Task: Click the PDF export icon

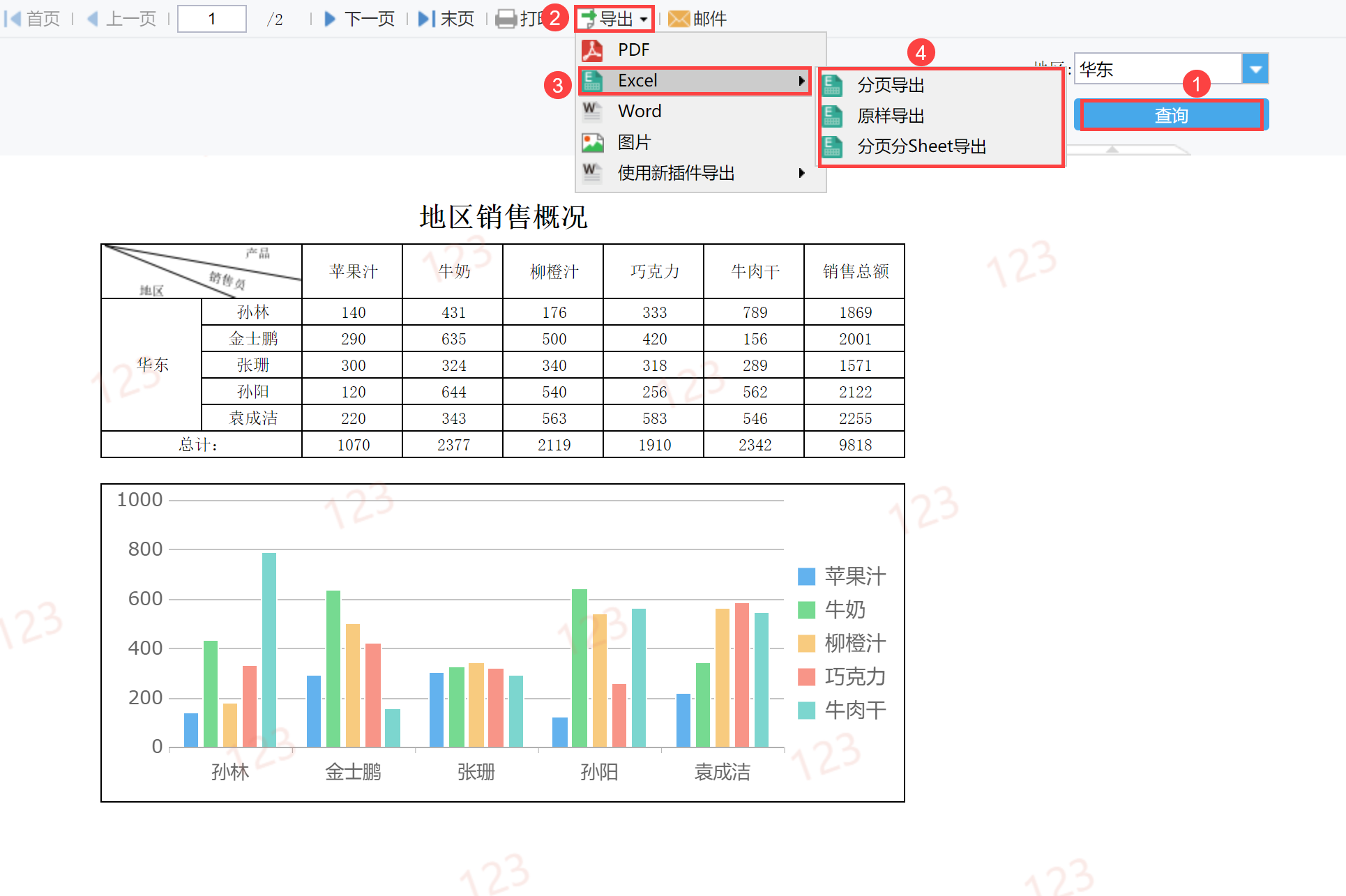Action: click(x=592, y=50)
